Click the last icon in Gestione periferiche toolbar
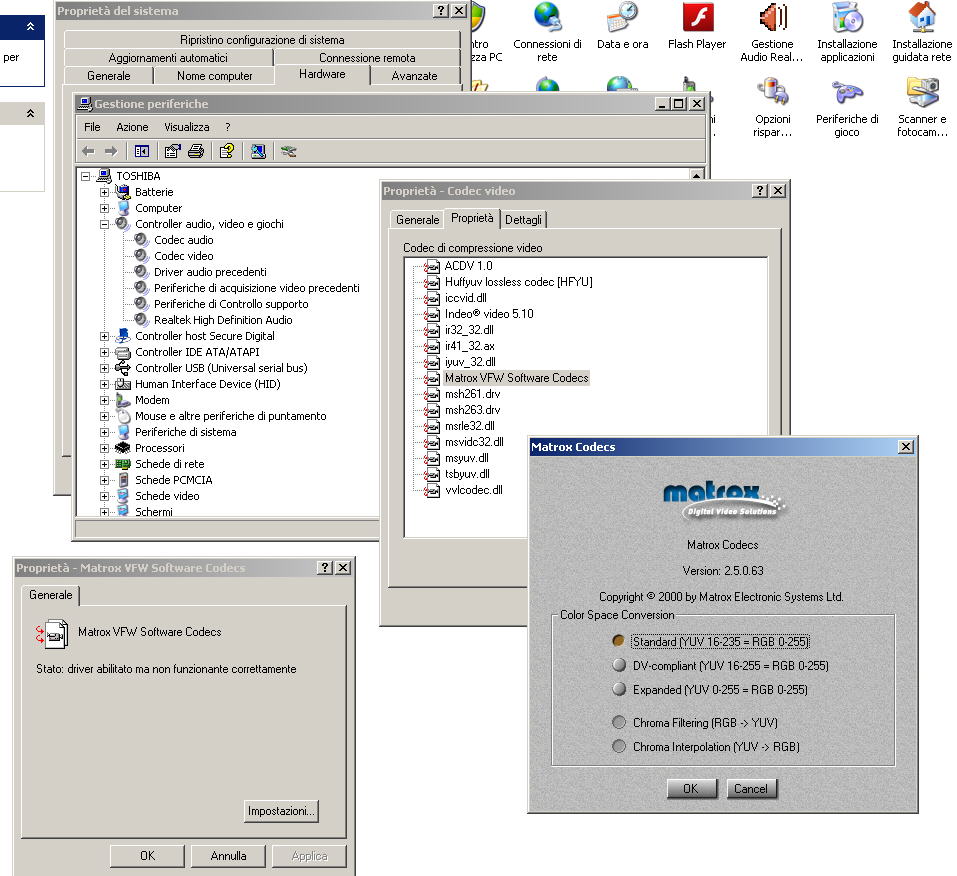 coord(289,151)
